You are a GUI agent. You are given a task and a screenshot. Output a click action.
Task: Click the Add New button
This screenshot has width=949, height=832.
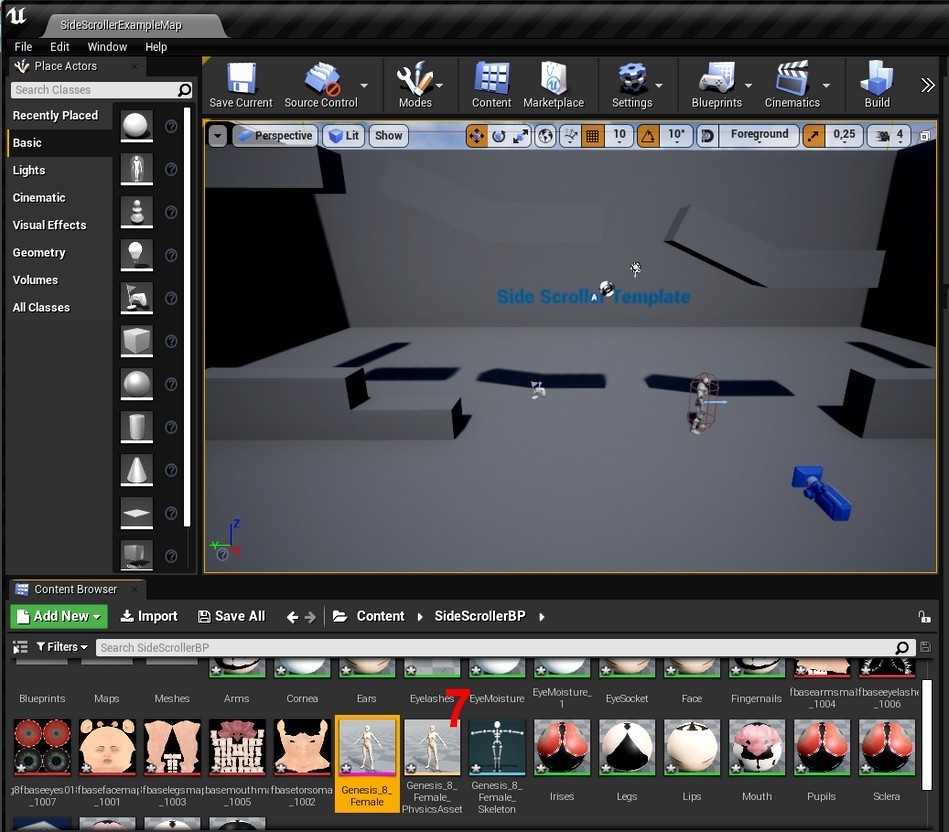click(x=59, y=616)
